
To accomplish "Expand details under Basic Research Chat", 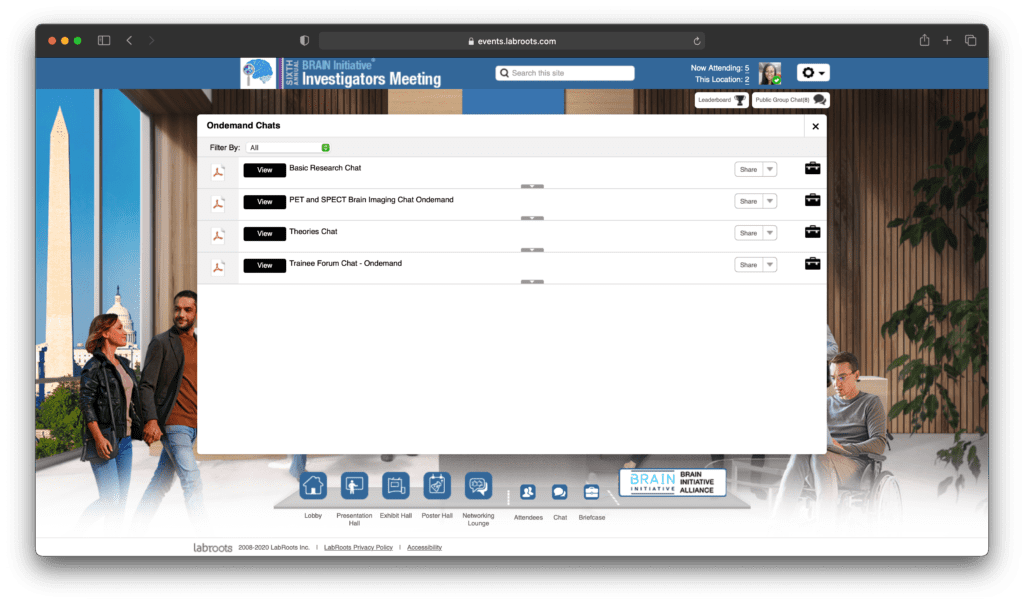I will coord(532,186).
